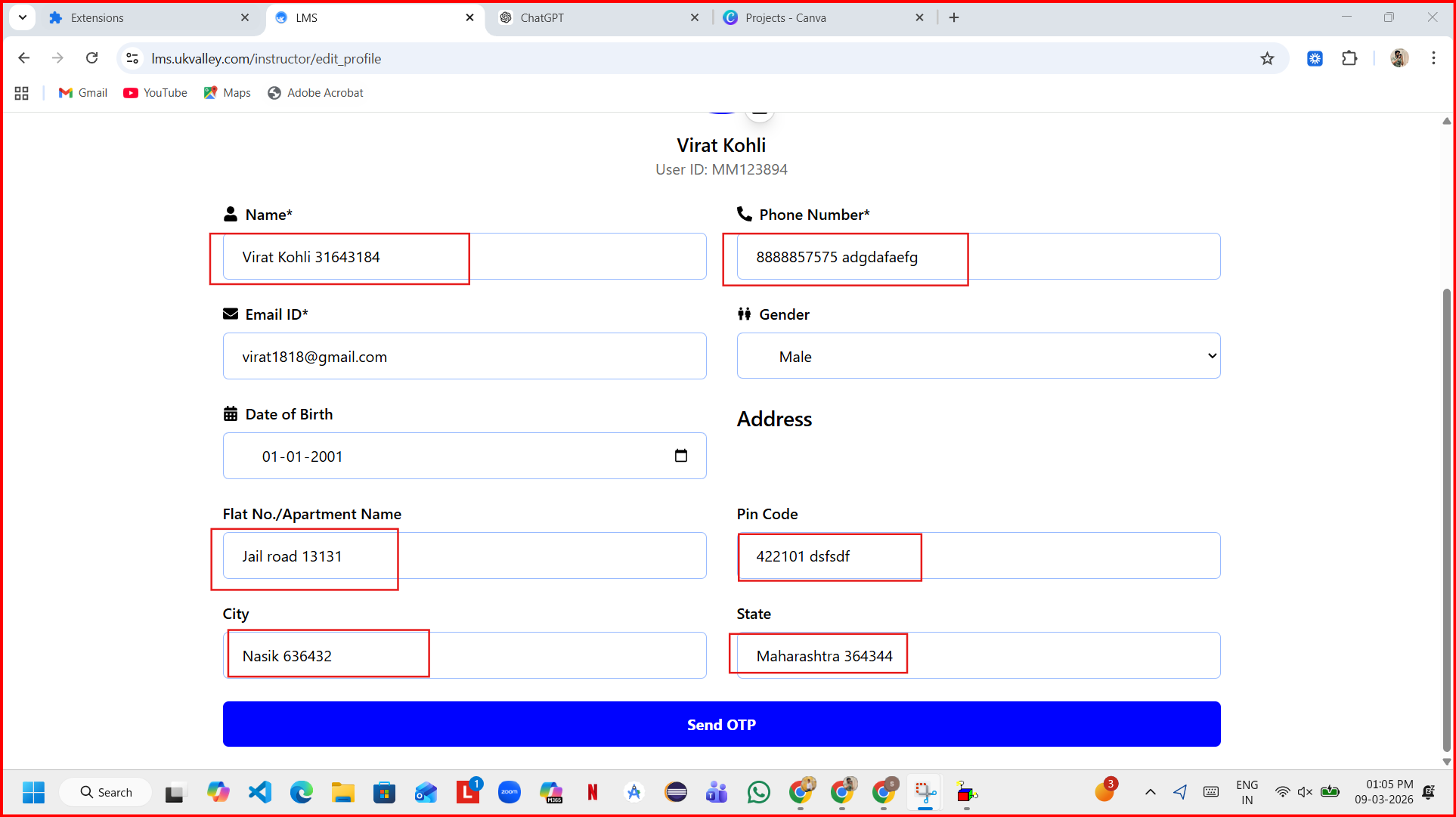This screenshot has width=1456, height=817.
Task: Click the Send OTP button
Action: (x=721, y=724)
